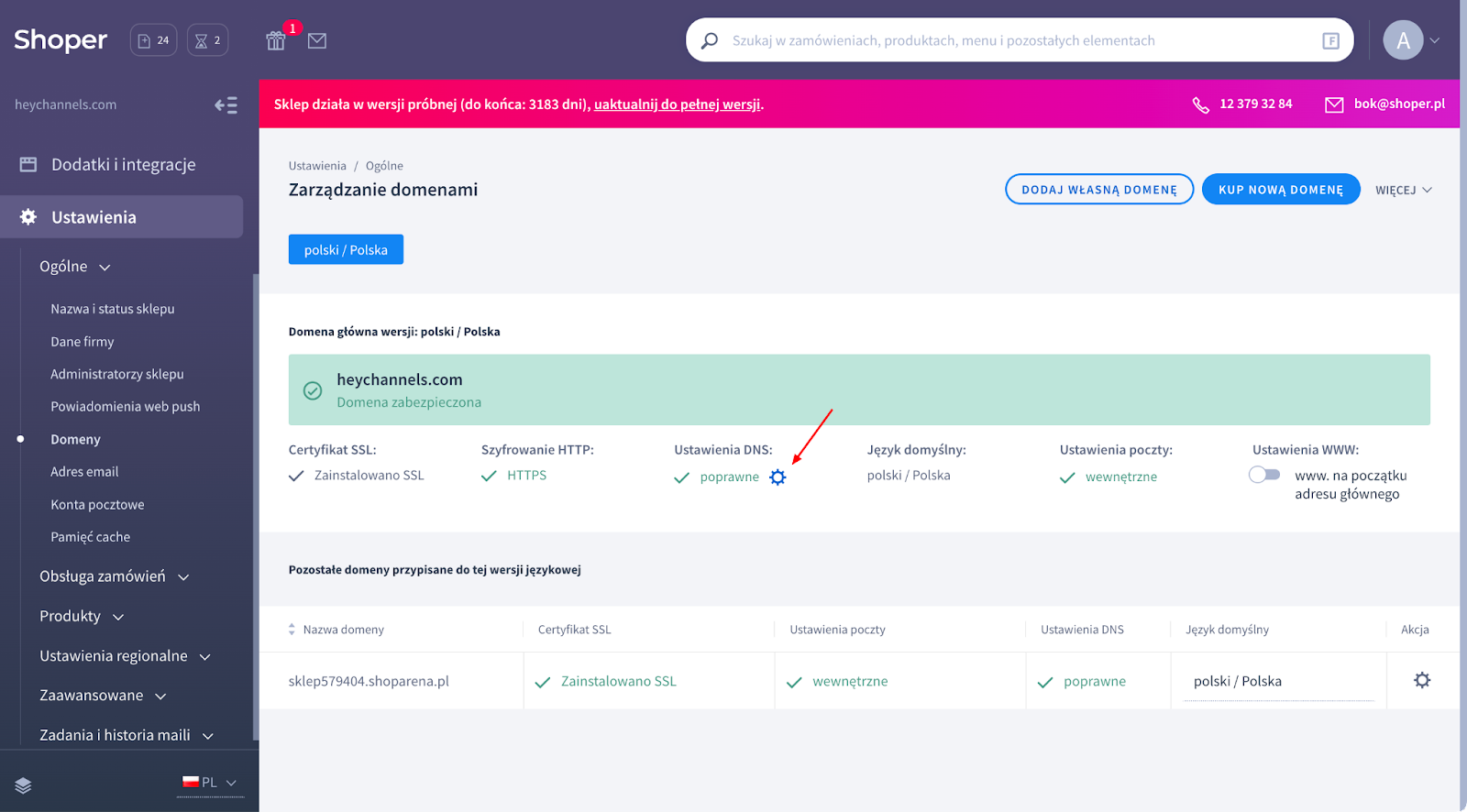Click heychannels.com store name in sidebar
1467x812 pixels.
[66, 105]
